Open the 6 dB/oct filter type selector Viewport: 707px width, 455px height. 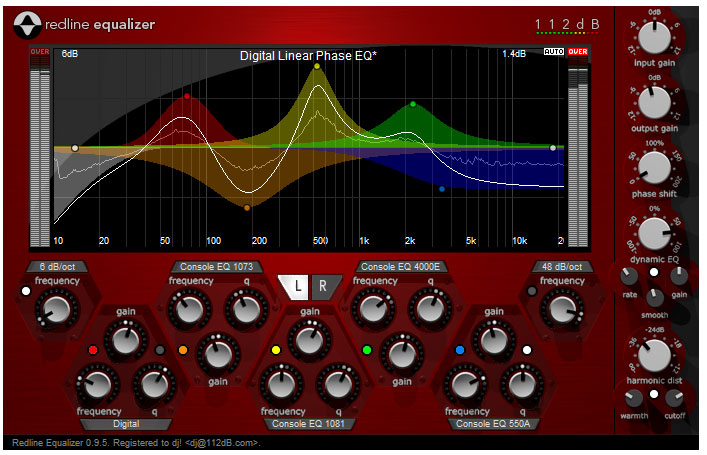57,267
